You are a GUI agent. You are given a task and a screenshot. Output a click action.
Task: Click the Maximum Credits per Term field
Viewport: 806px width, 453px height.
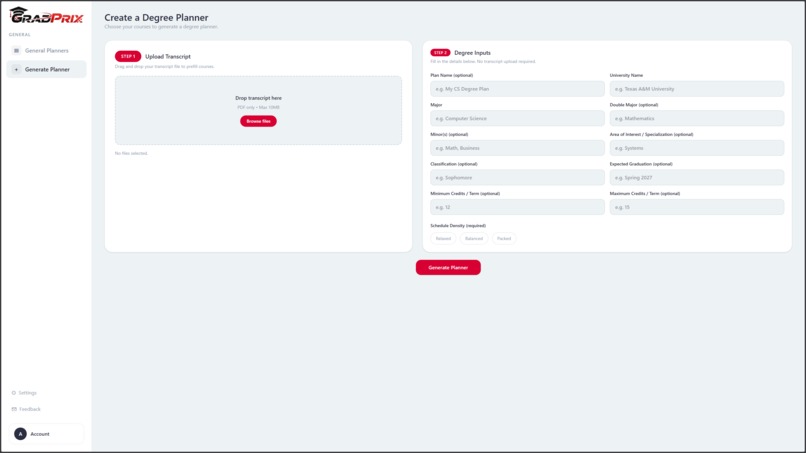point(697,207)
